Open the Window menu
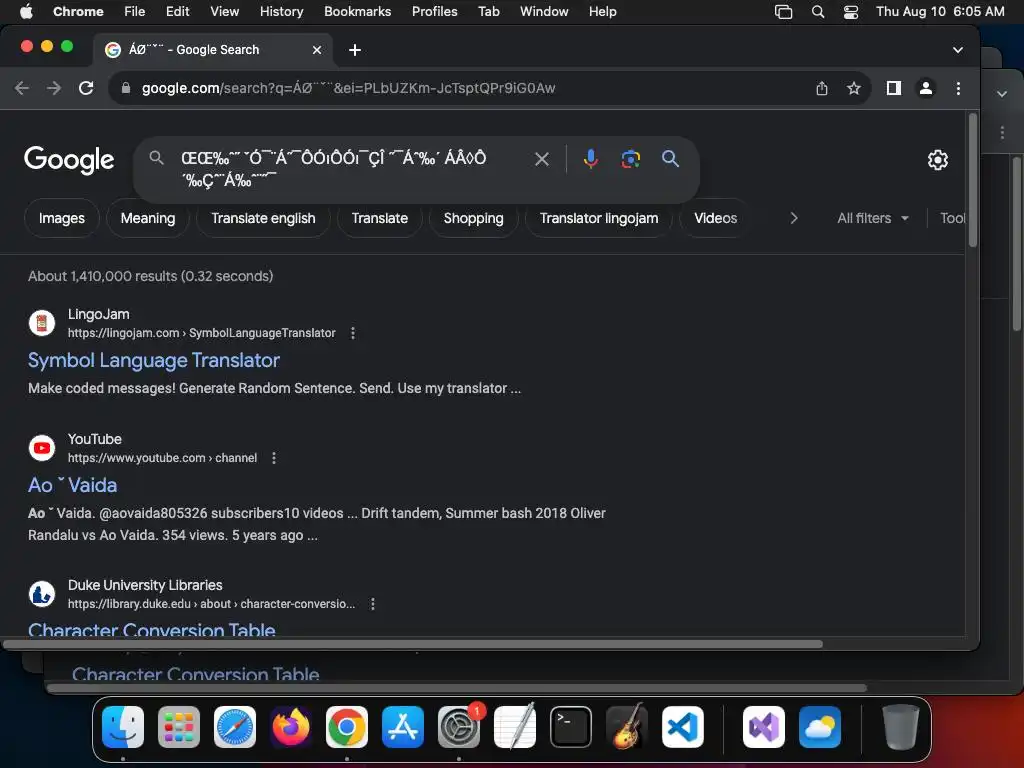Image resolution: width=1024 pixels, height=768 pixels. (544, 12)
